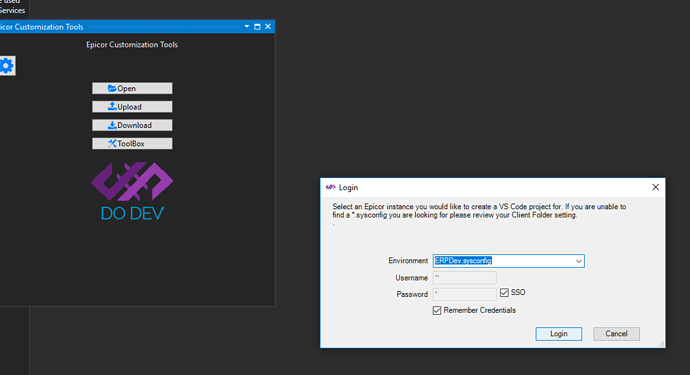Viewport: 690px width, 375px height.
Task: Close the Epicor Customization Tools panel
Action: point(268,26)
